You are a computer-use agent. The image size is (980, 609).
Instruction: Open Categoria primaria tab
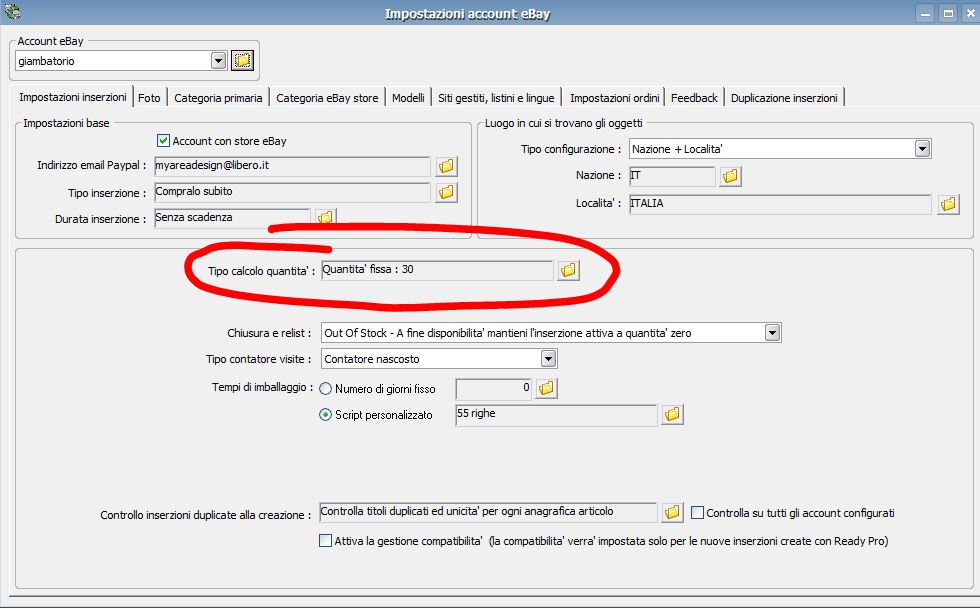[x=218, y=98]
